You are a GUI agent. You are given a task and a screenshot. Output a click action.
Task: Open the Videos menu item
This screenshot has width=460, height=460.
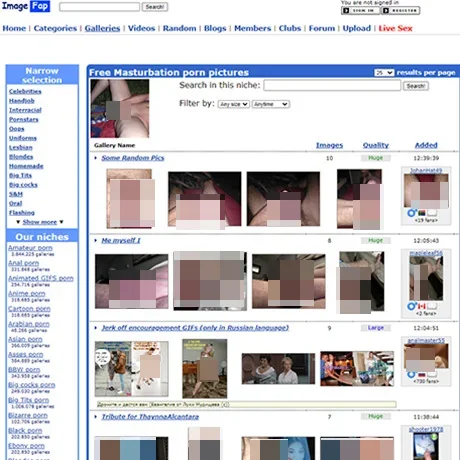[x=142, y=28]
